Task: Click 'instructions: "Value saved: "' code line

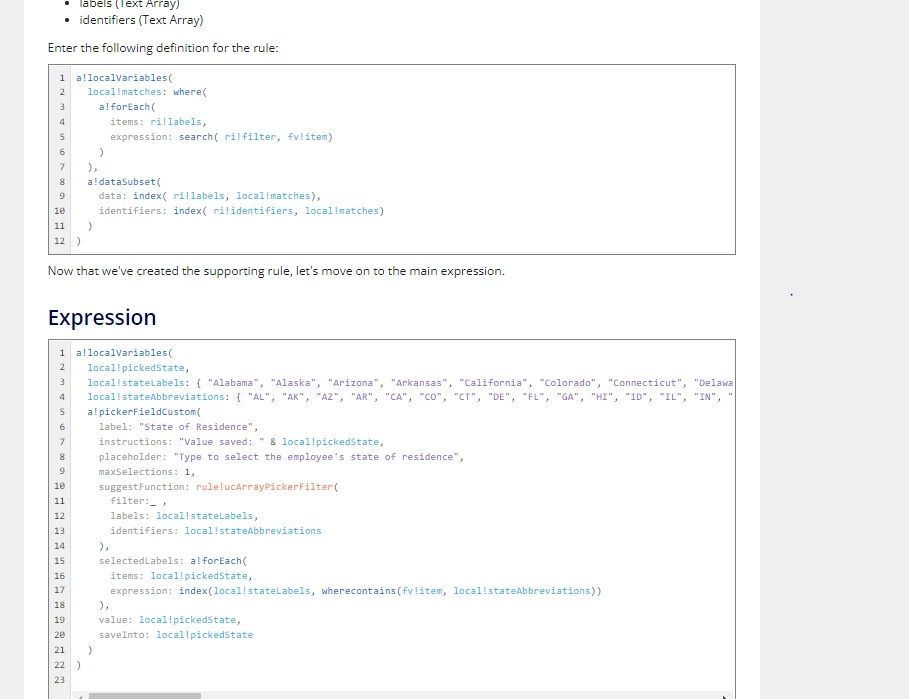Action: [x=241, y=442]
